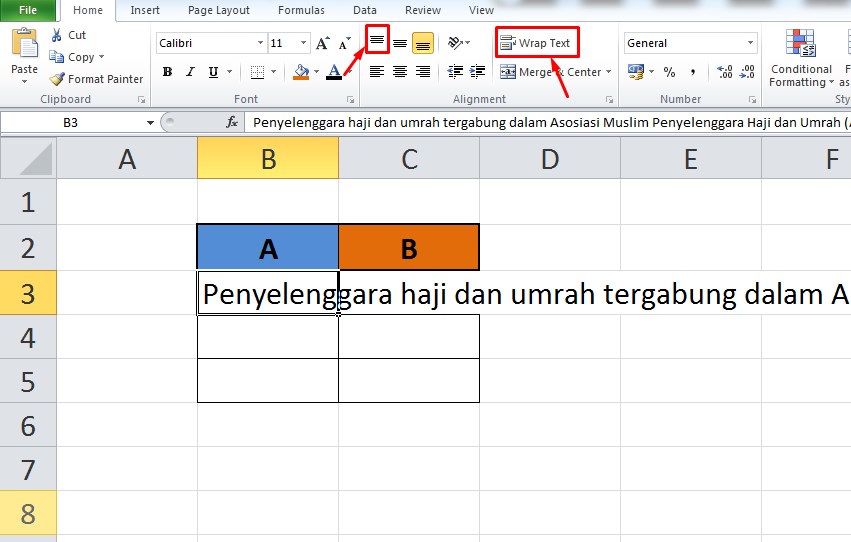Open Conditional Formatting menu
Image resolution: width=851 pixels, height=542 pixels.
pyautogui.click(x=801, y=59)
